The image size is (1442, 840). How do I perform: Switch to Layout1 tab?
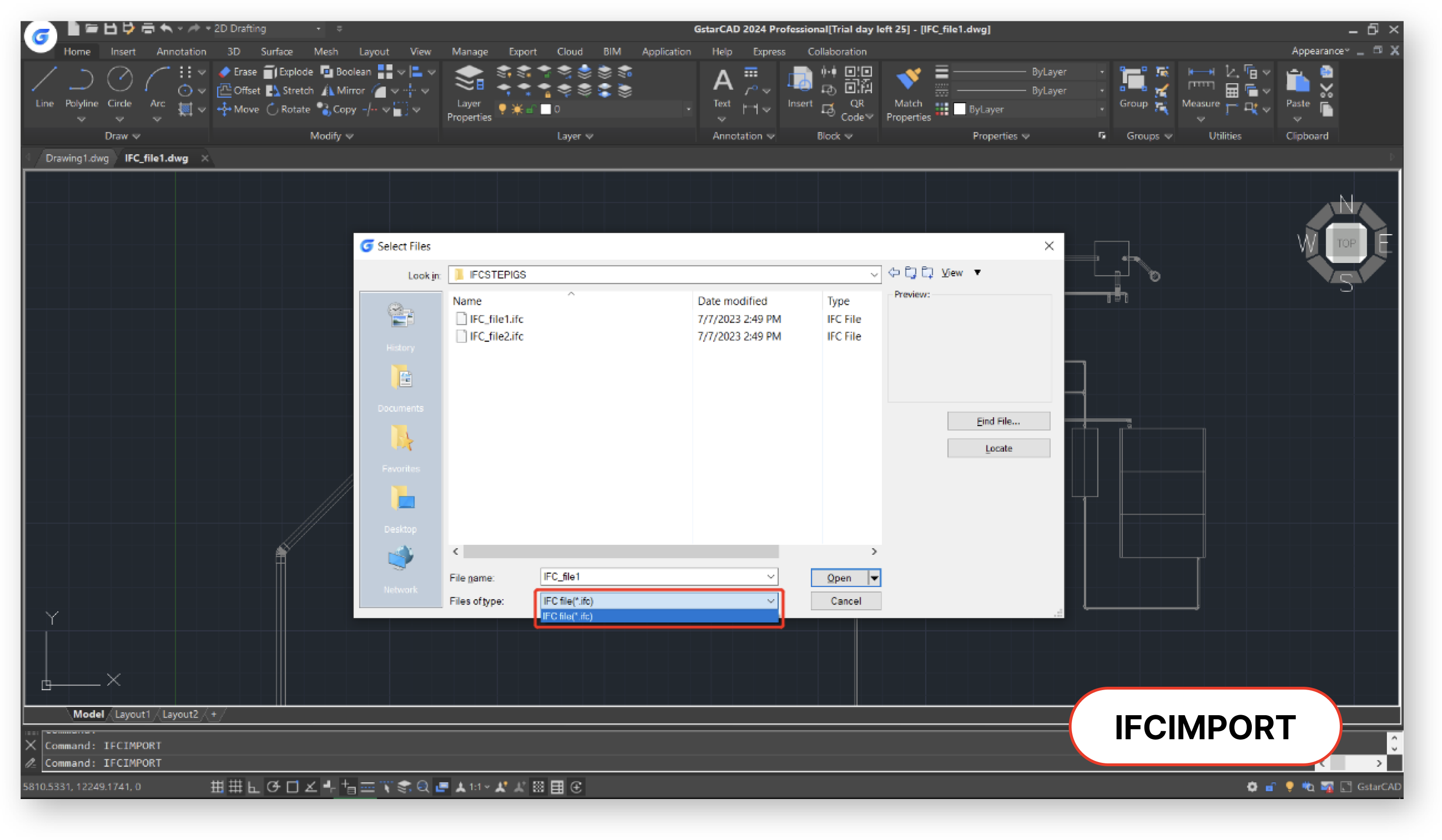click(132, 714)
